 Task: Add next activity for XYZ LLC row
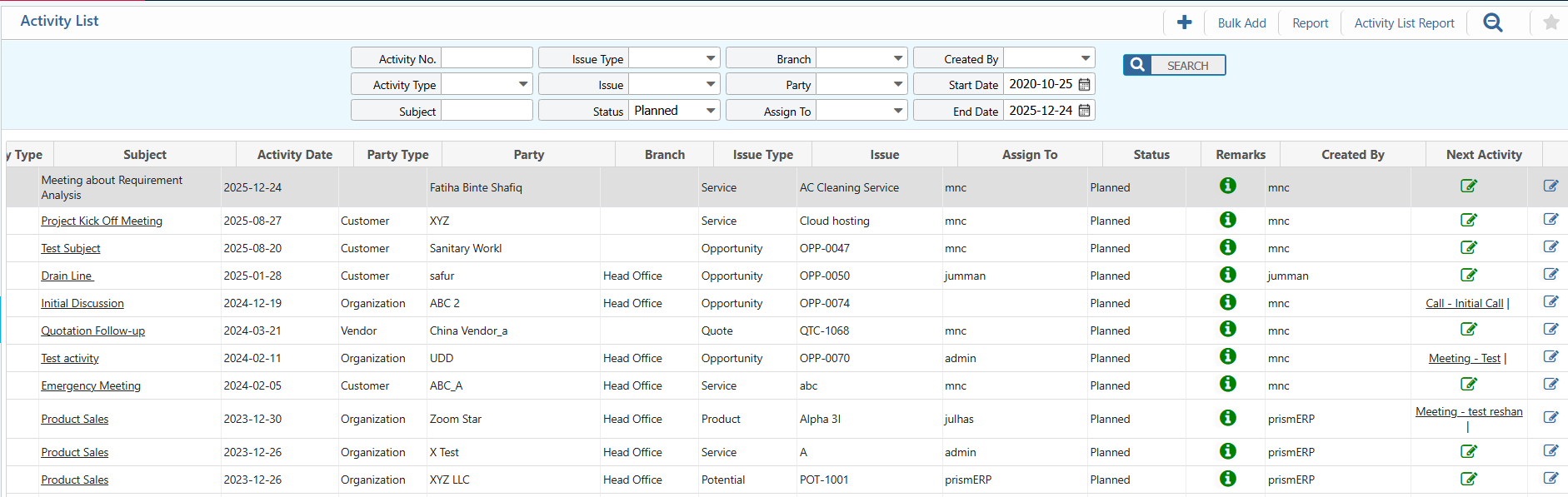tap(1469, 479)
